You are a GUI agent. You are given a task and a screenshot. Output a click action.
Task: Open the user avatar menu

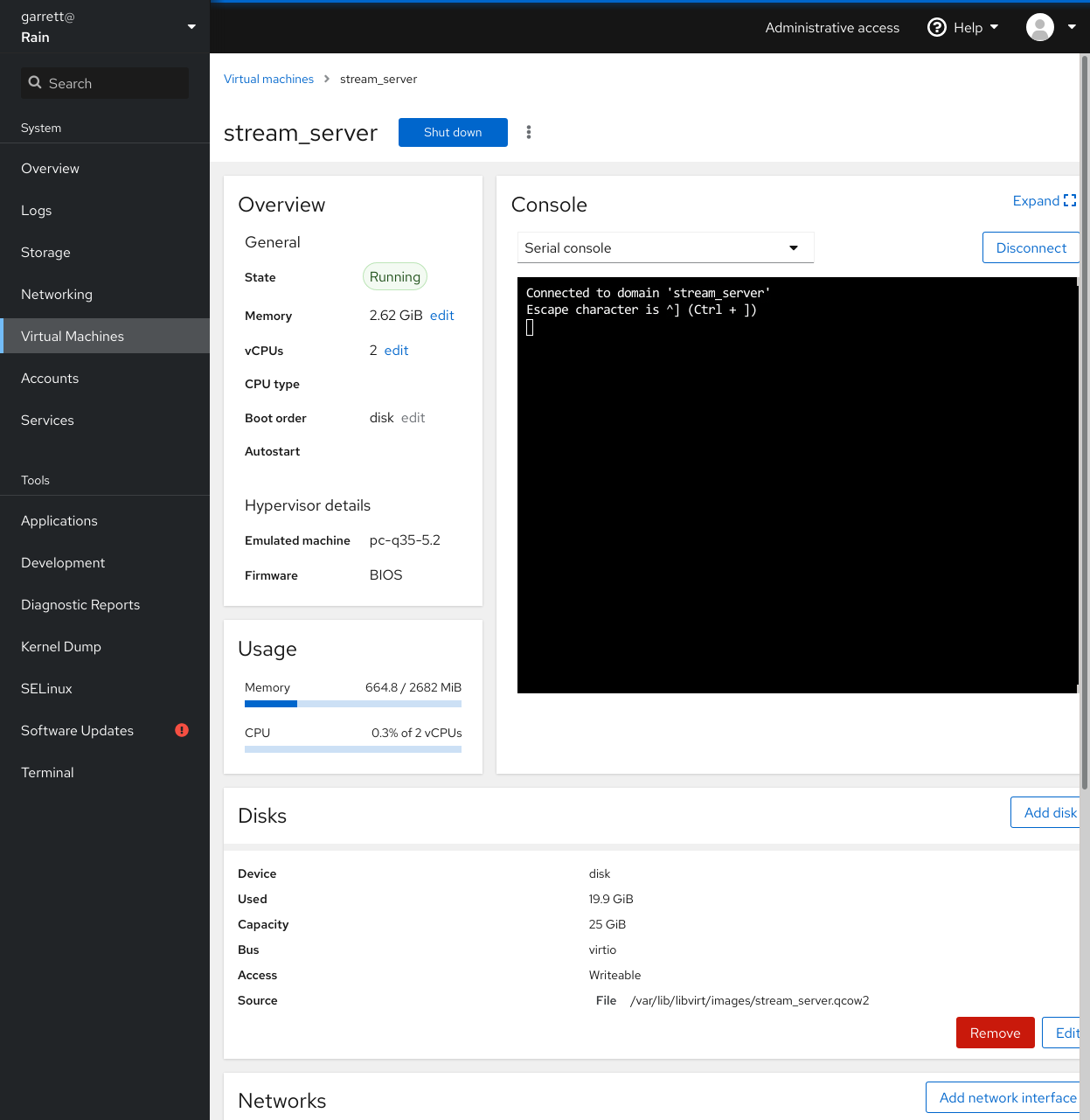click(1039, 27)
